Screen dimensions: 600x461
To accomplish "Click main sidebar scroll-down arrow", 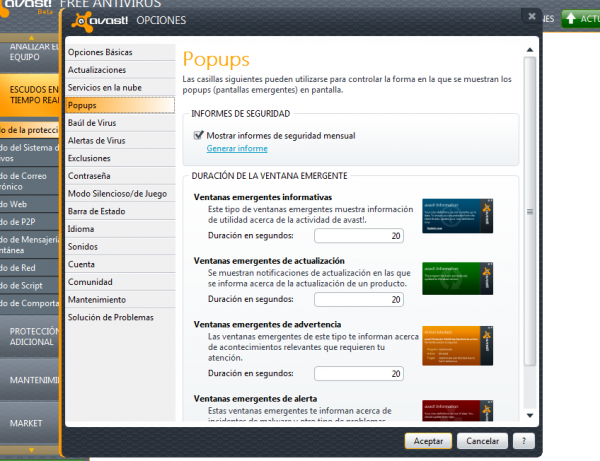I will 31,450.
